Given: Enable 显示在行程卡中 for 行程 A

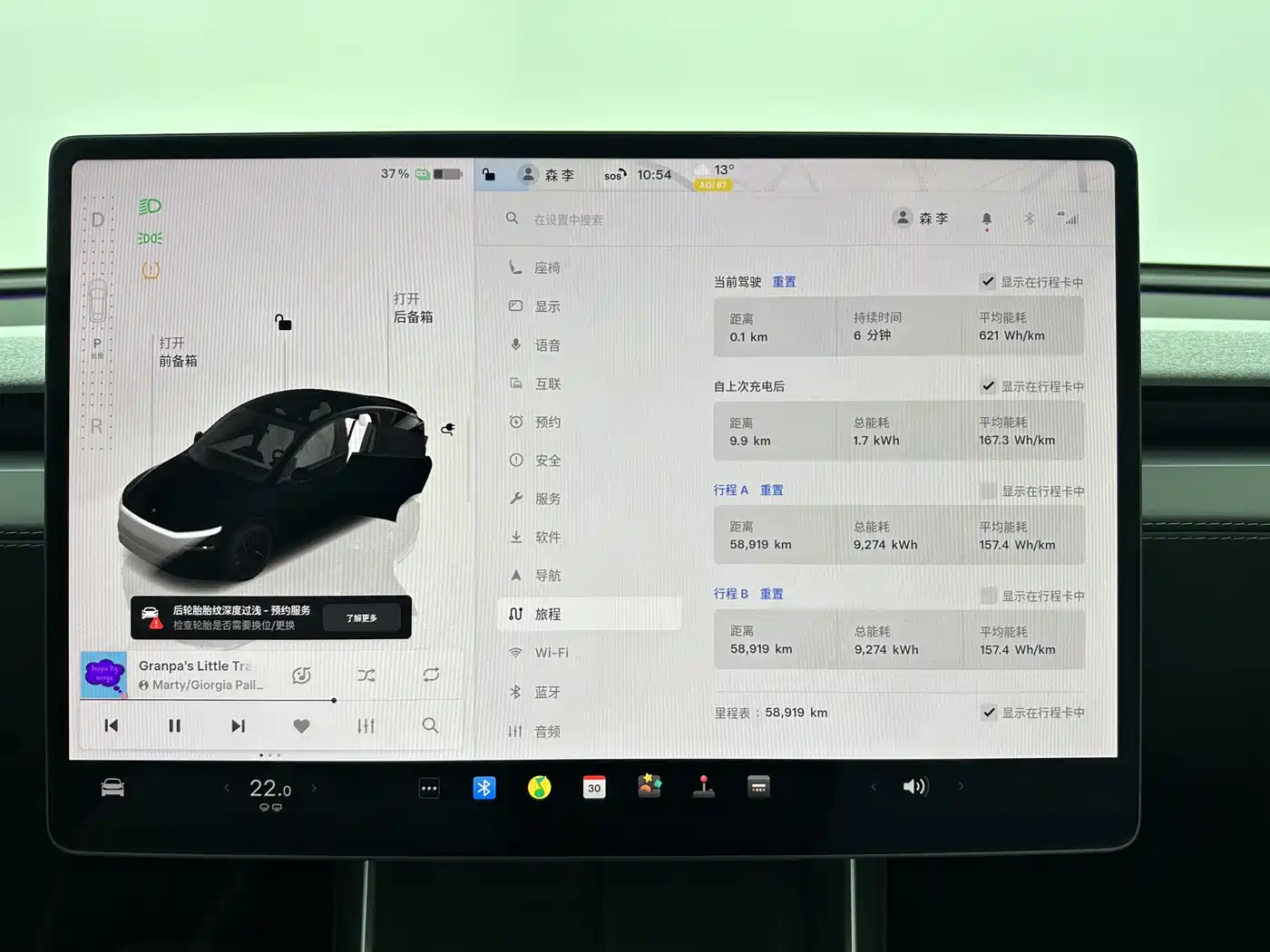Looking at the screenshot, I should 988,490.
